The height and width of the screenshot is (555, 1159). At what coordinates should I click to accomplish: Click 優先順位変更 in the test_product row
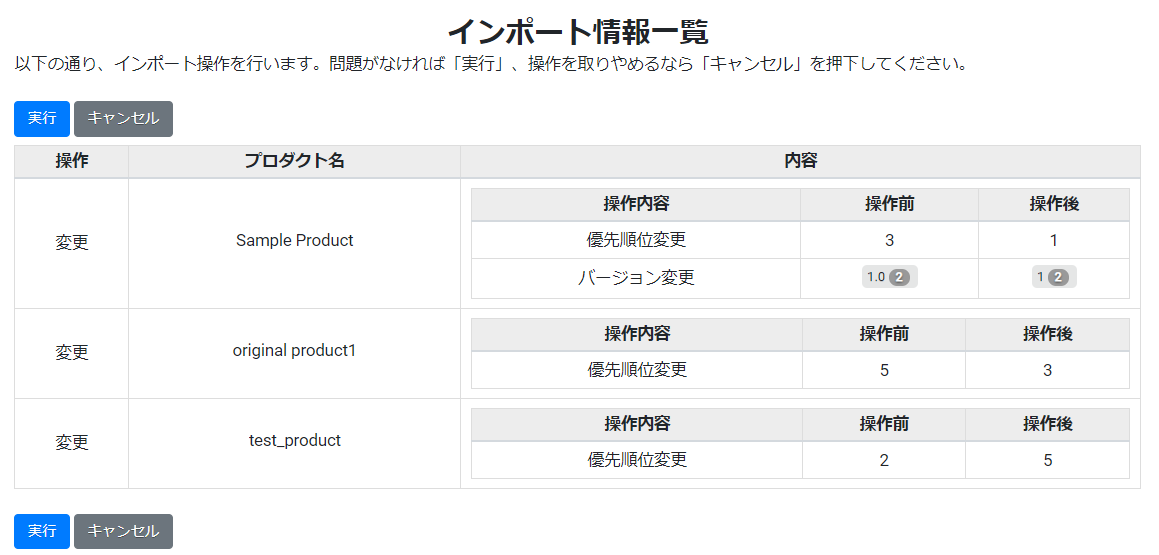637,460
